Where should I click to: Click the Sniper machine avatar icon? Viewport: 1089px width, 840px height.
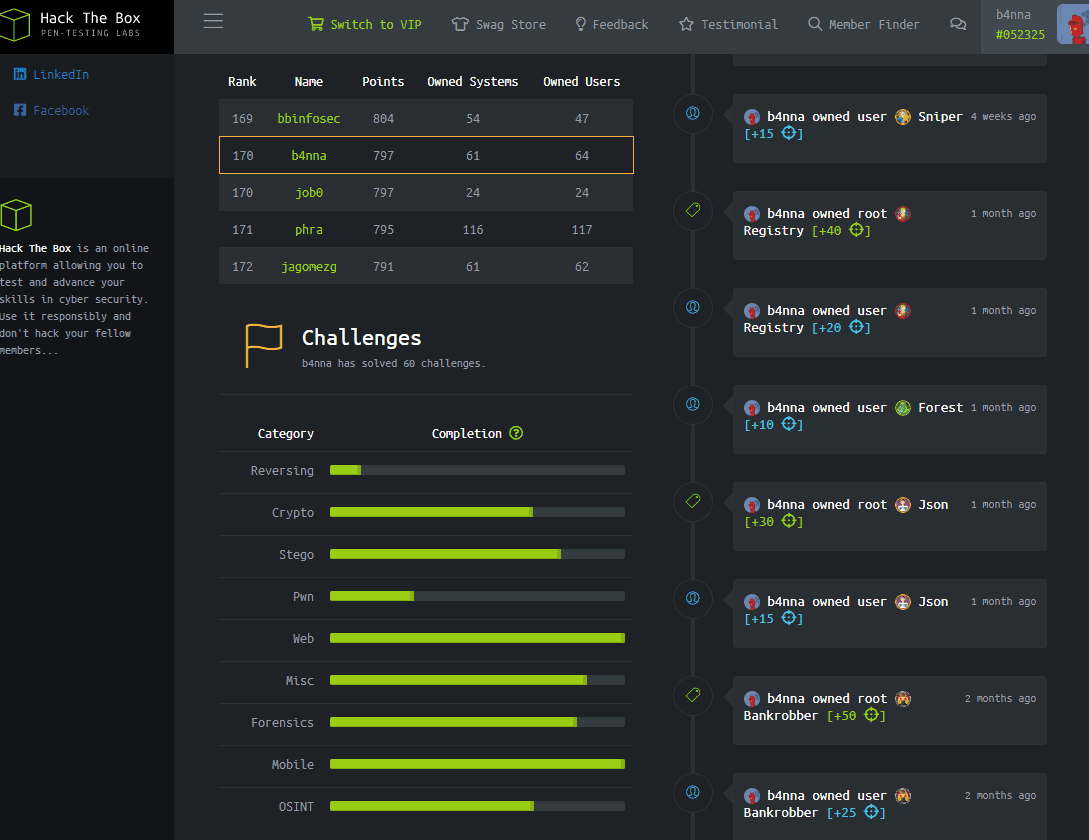click(x=903, y=117)
